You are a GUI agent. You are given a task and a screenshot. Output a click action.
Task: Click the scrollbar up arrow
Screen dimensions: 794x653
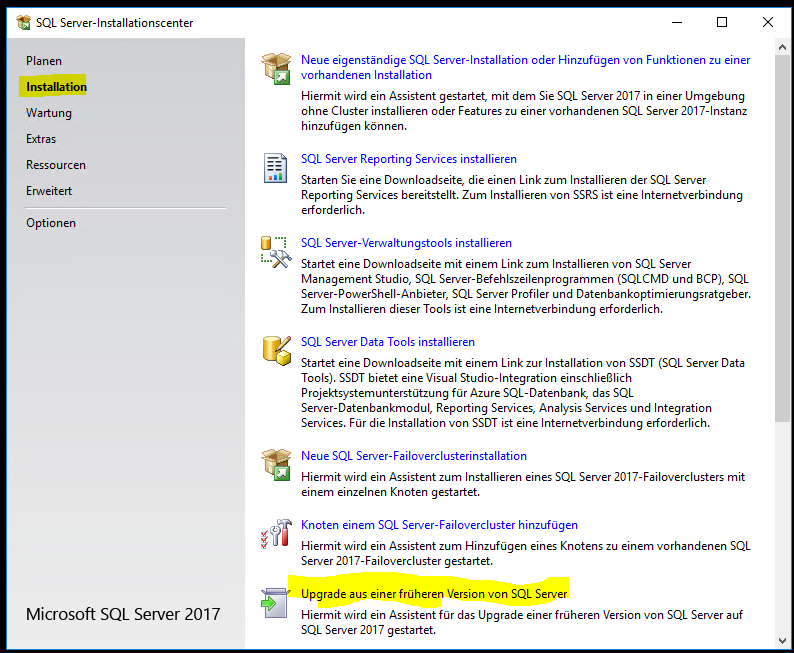[782, 47]
